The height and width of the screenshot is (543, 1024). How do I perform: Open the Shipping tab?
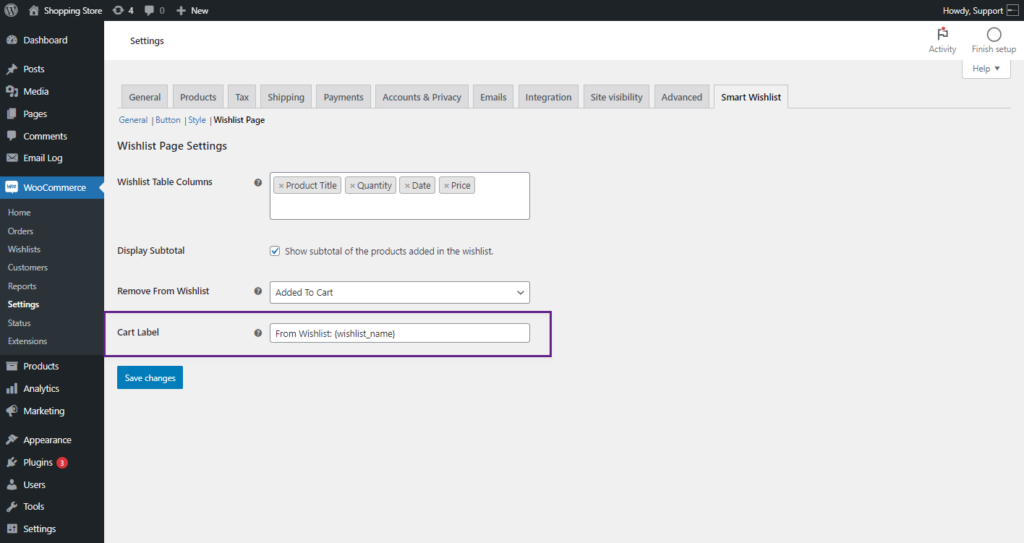(x=286, y=97)
